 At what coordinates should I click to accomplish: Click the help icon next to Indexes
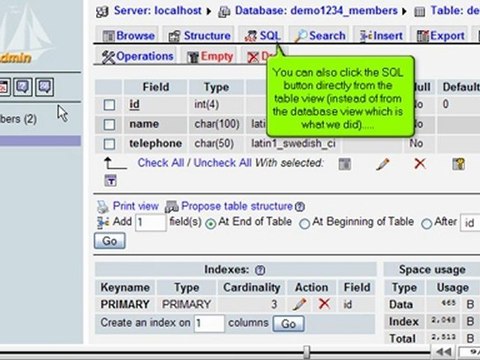pos(260,270)
